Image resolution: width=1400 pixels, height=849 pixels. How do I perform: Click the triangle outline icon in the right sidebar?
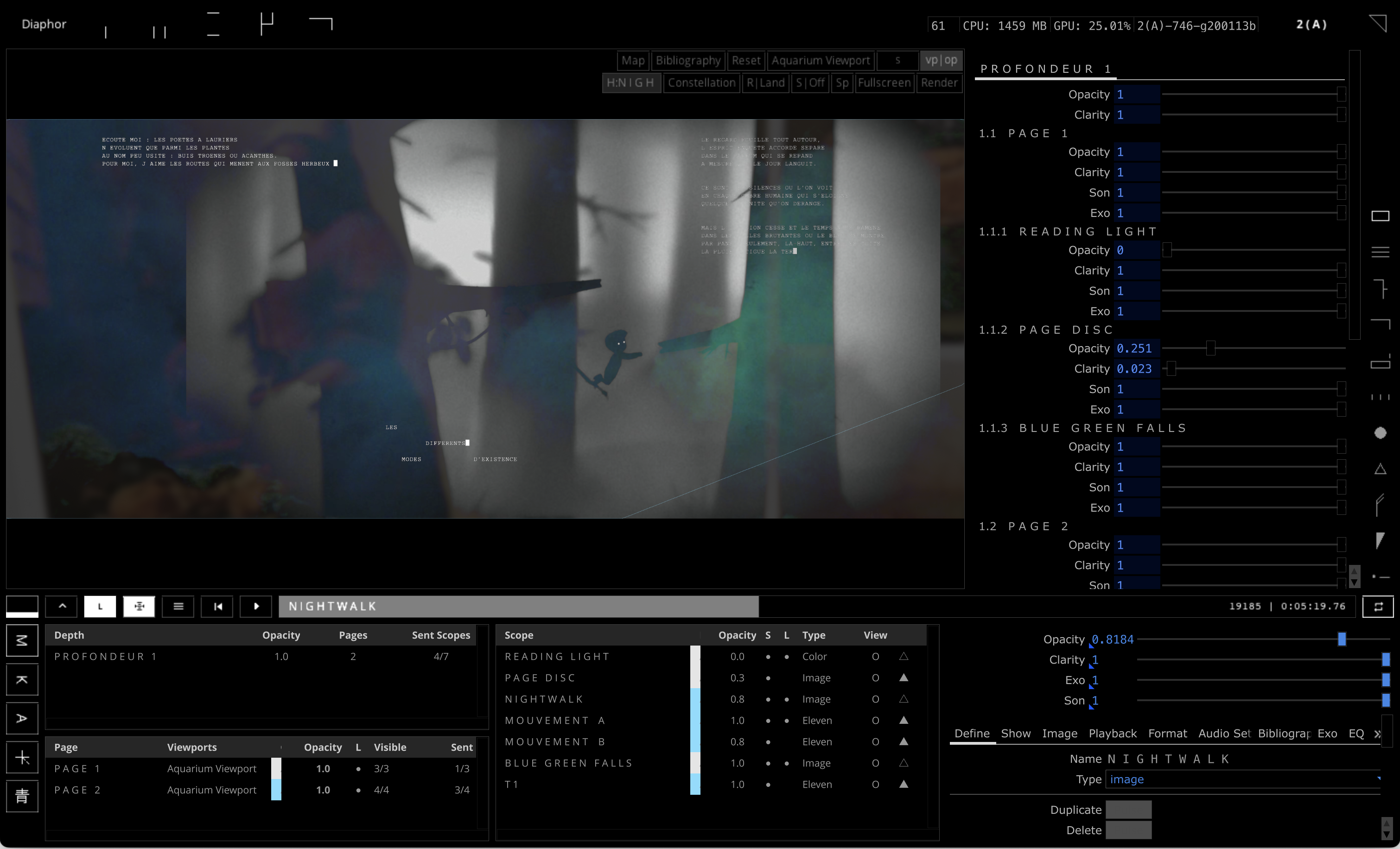pyautogui.click(x=1381, y=469)
